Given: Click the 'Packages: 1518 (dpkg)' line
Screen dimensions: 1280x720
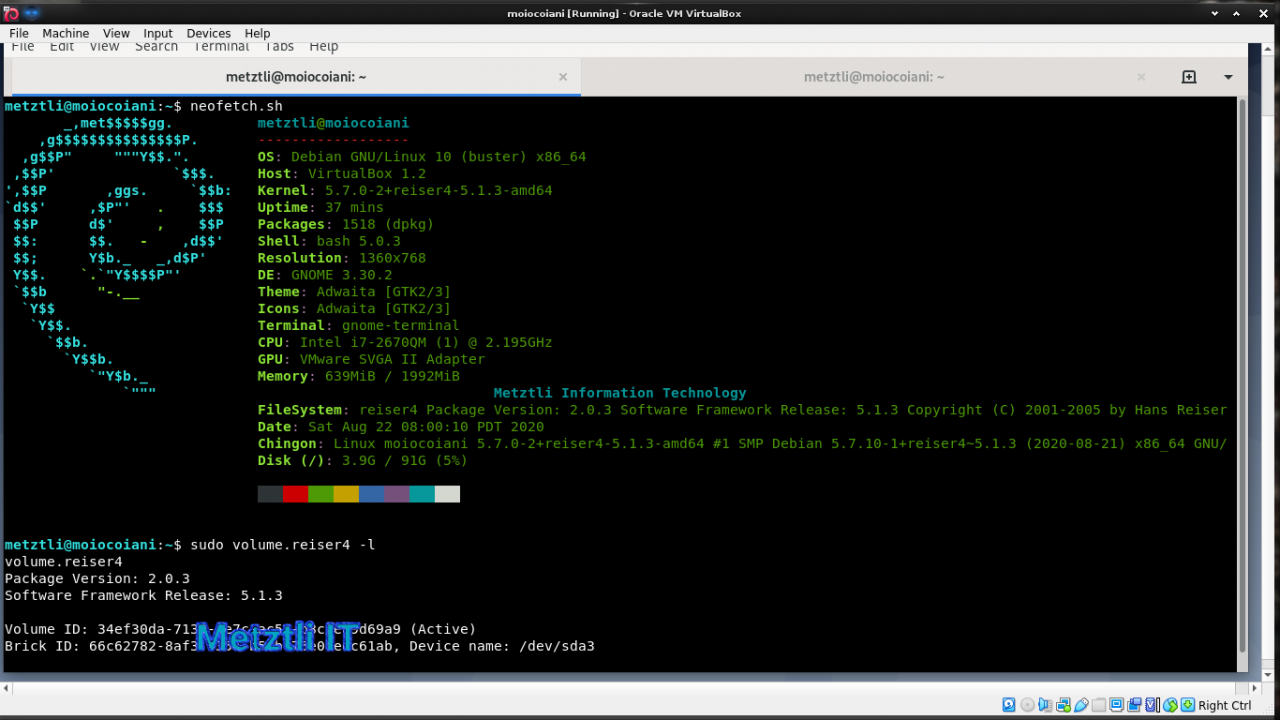Looking at the screenshot, I should 346,225.
